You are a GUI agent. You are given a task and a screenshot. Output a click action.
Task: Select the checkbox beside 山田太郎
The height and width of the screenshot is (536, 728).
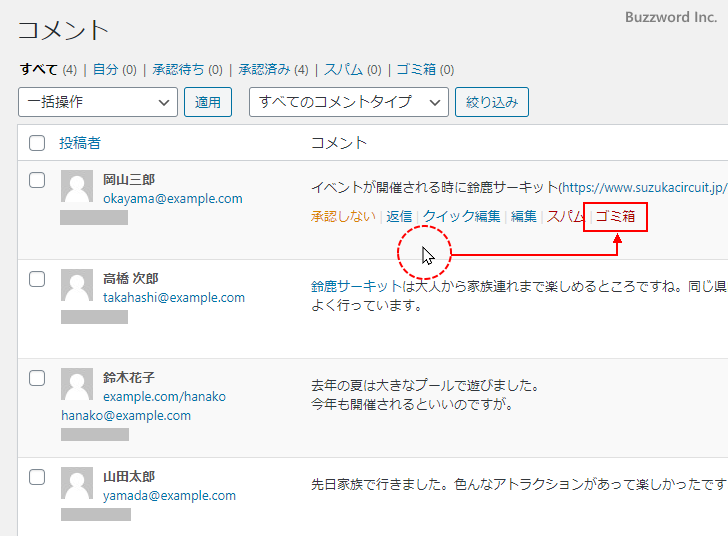(37, 477)
